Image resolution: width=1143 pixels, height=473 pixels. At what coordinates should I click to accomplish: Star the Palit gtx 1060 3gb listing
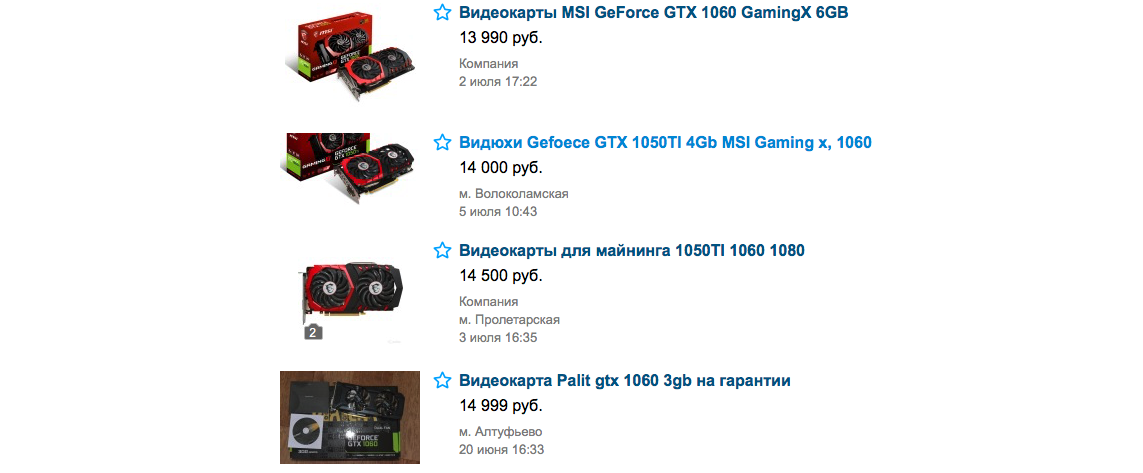pyautogui.click(x=442, y=380)
